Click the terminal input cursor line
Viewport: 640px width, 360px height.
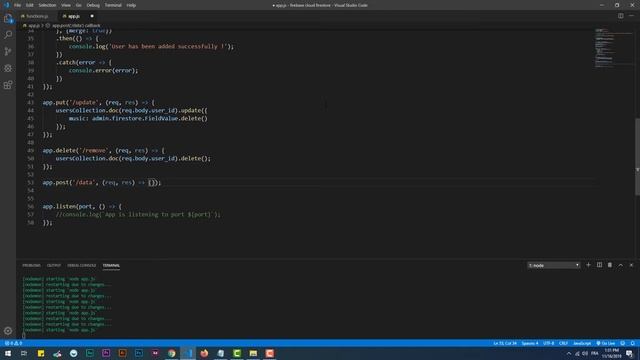24,336
